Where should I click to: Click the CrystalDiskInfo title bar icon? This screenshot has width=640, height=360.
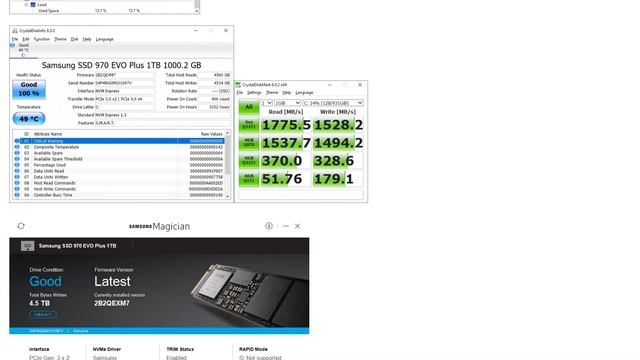point(15,31)
